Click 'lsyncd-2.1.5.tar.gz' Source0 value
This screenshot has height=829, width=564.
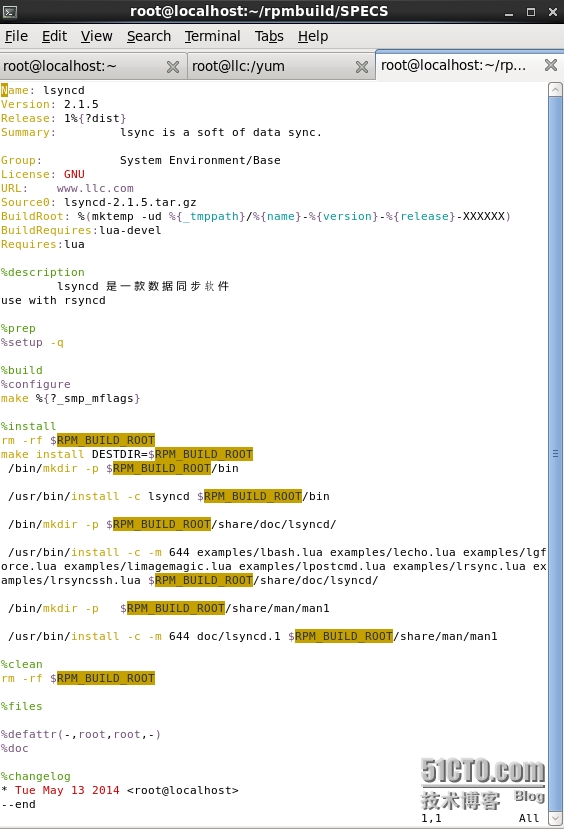(130, 202)
